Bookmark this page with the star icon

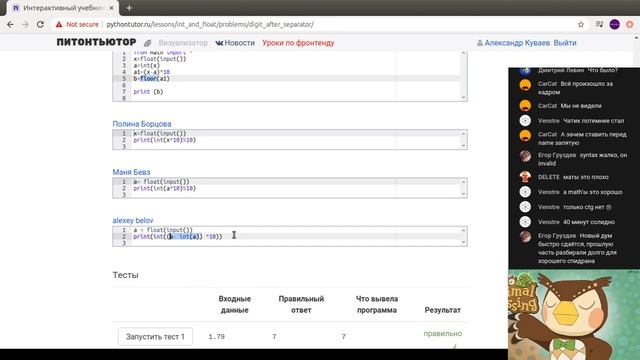[581, 24]
